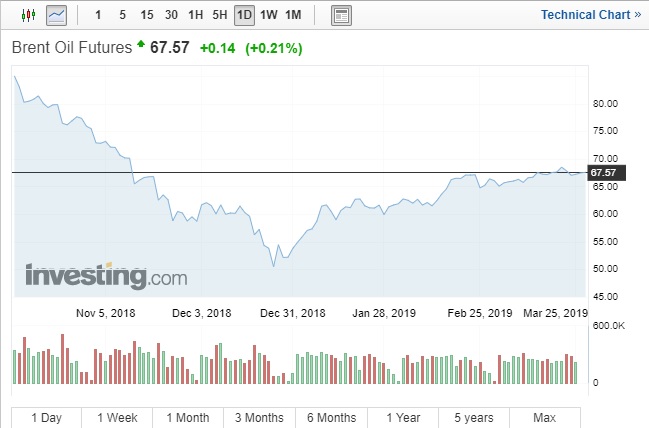View the Max time range

pyautogui.click(x=544, y=417)
